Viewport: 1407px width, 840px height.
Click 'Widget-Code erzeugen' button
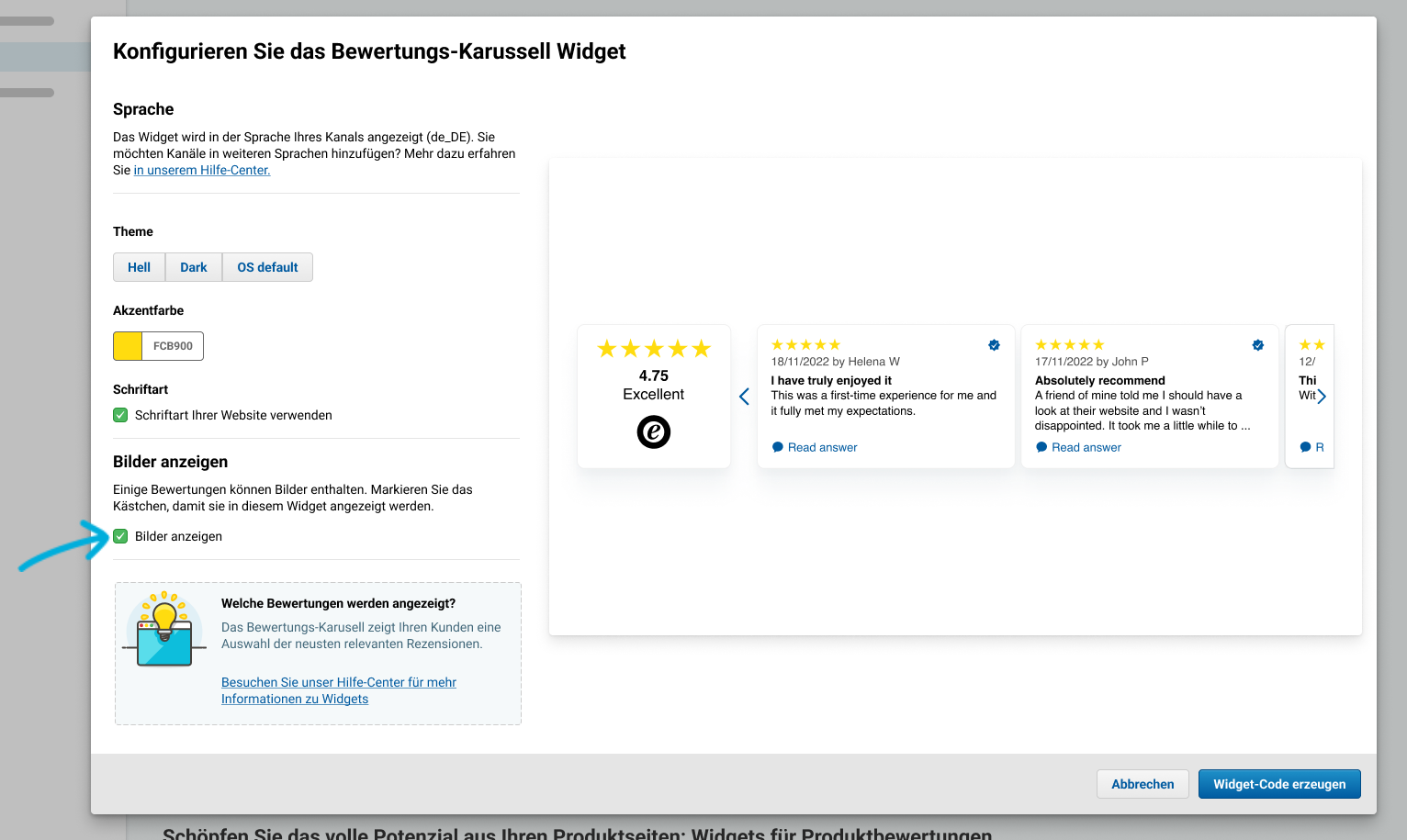pos(1279,784)
